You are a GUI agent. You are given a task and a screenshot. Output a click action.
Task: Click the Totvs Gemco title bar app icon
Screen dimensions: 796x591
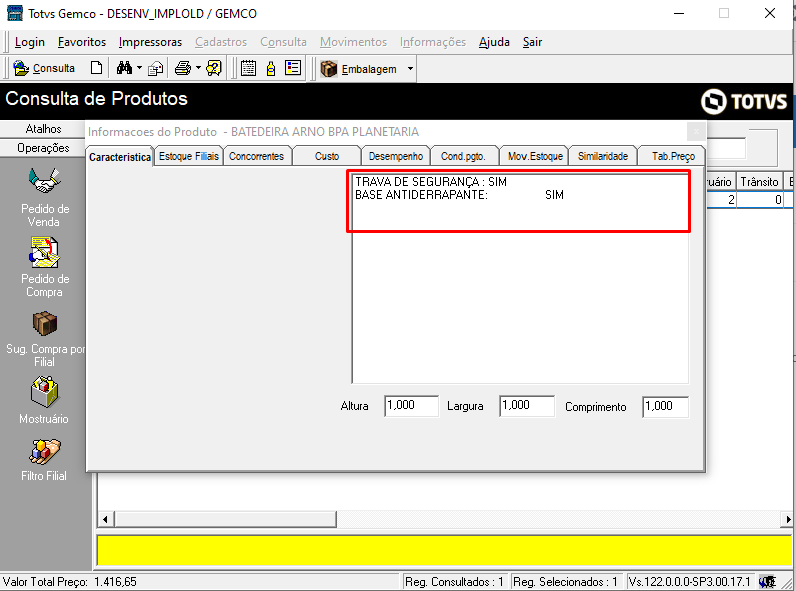pos(14,13)
